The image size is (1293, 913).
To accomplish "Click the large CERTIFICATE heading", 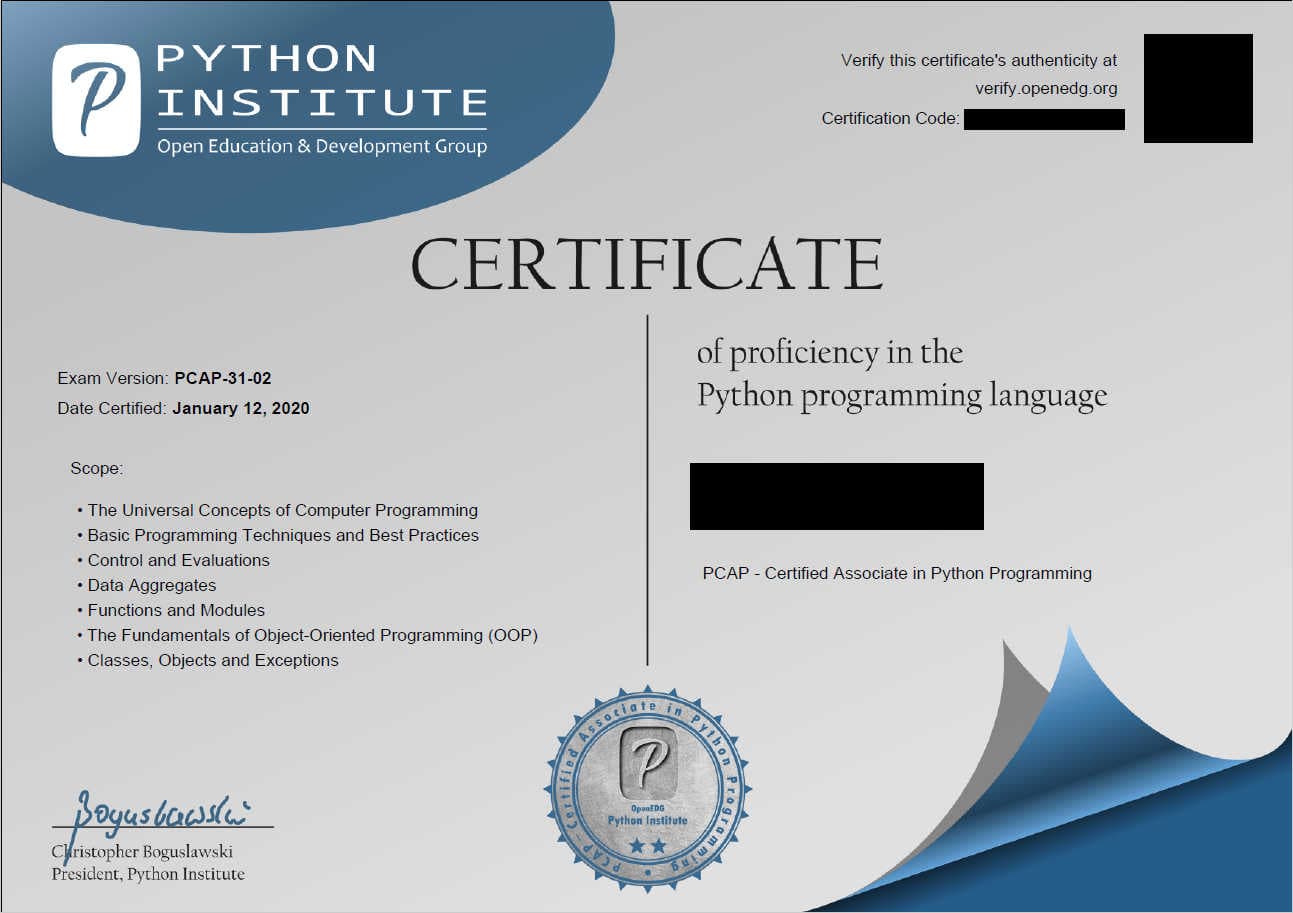I will [647, 264].
